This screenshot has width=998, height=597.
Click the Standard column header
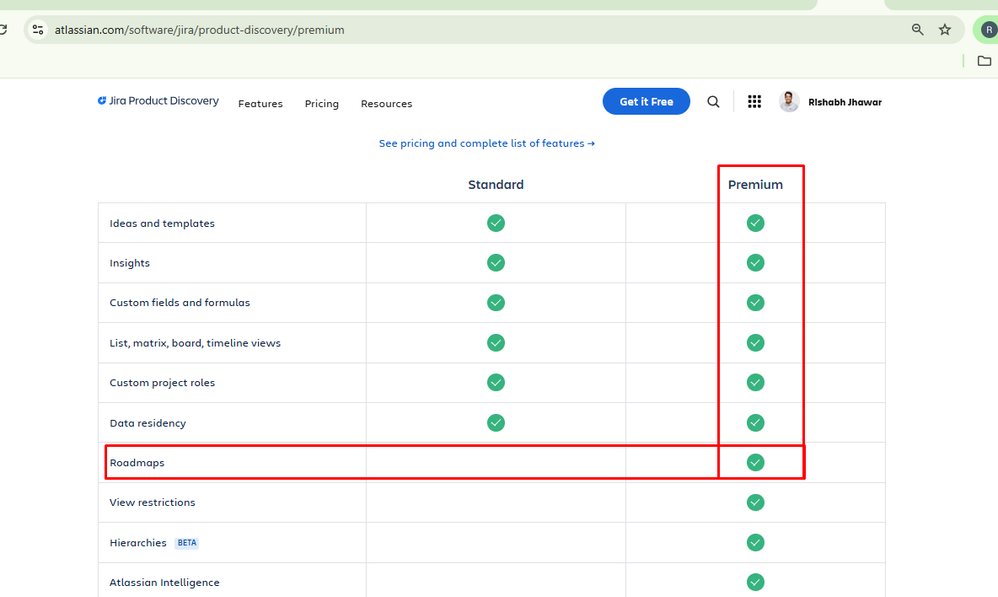pyautogui.click(x=496, y=185)
